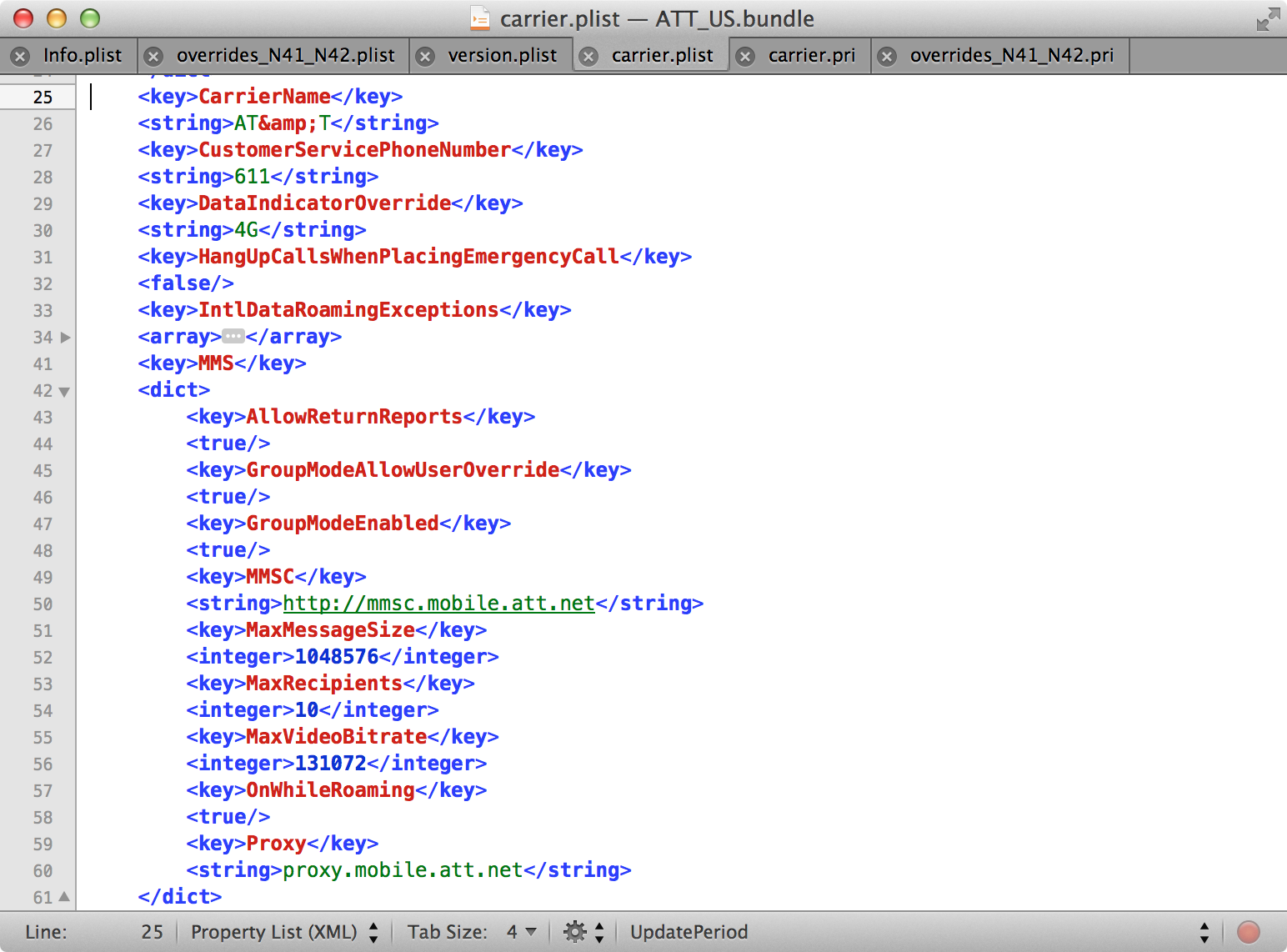Viewport: 1287px width, 952px height.
Task: Click the GroupModeEnabled key text
Action: 343,524
